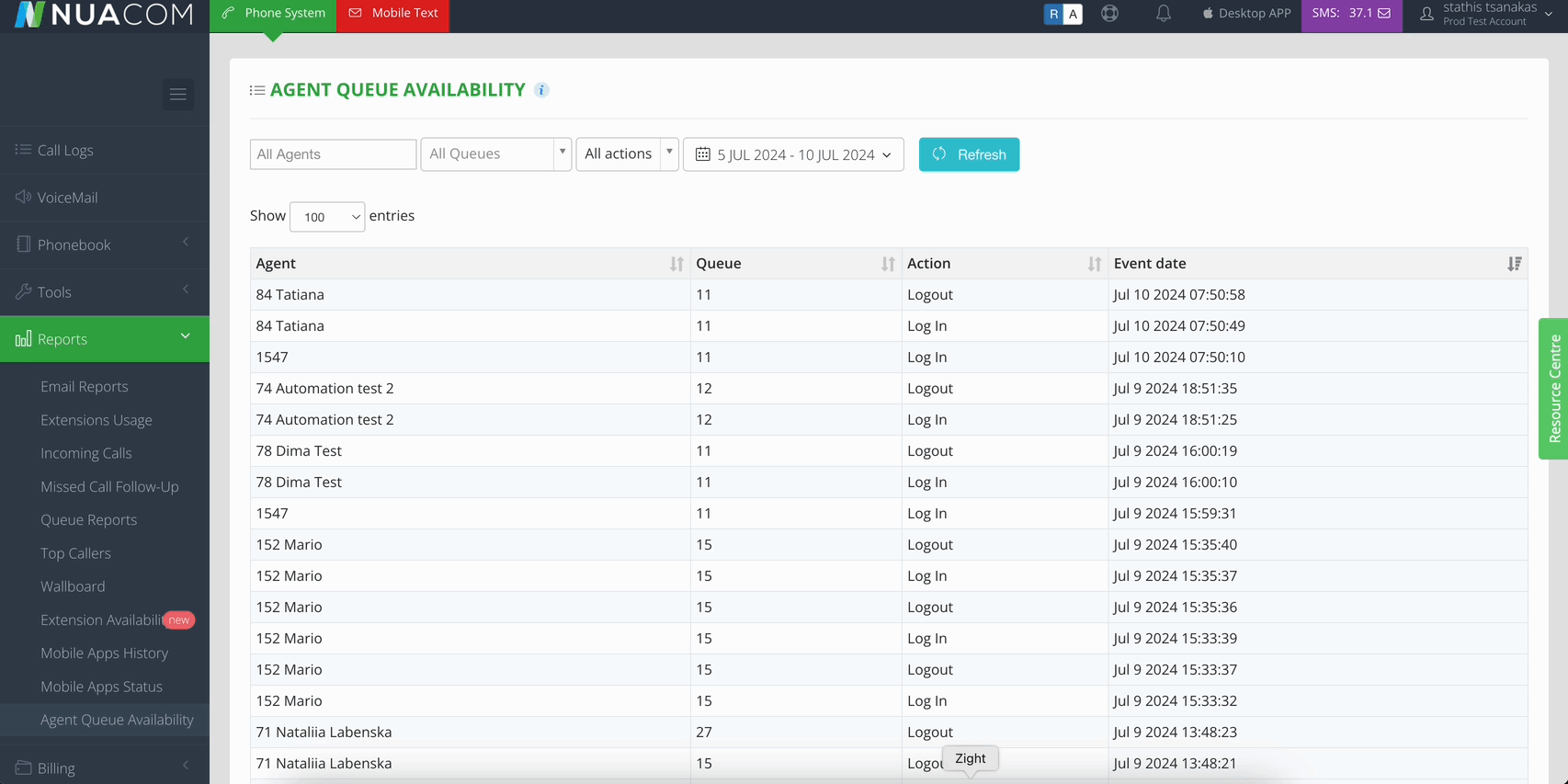
Task: Open Call Logs in sidebar
Action: pos(105,150)
